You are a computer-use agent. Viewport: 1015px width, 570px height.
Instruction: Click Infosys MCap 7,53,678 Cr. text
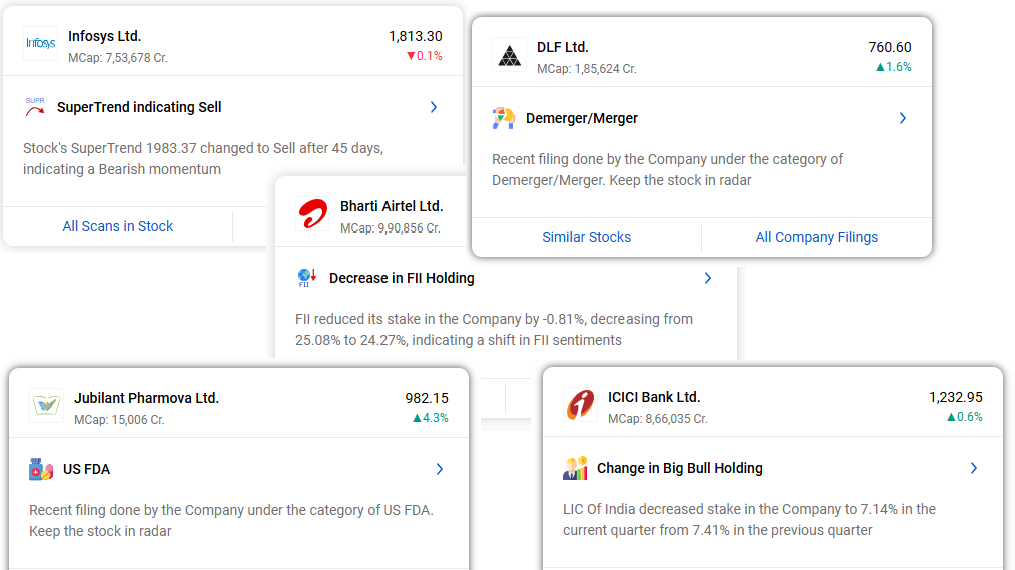click(x=118, y=58)
